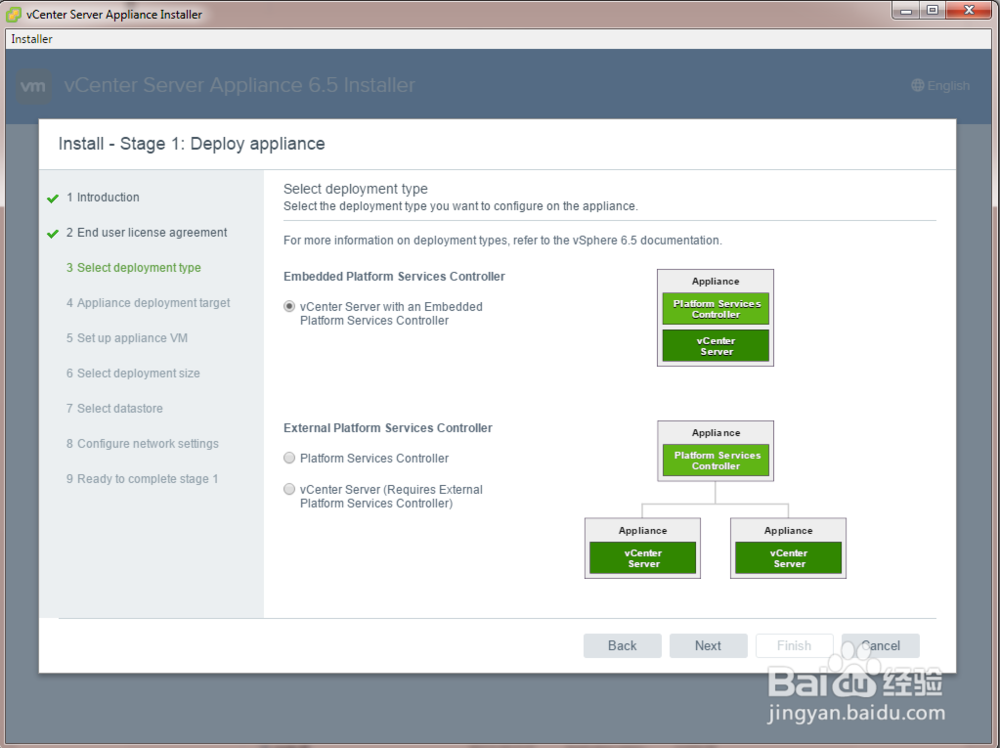Open step 6 Select deployment size
The height and width of the screenshot is (748, 1000).
point(133,373)
